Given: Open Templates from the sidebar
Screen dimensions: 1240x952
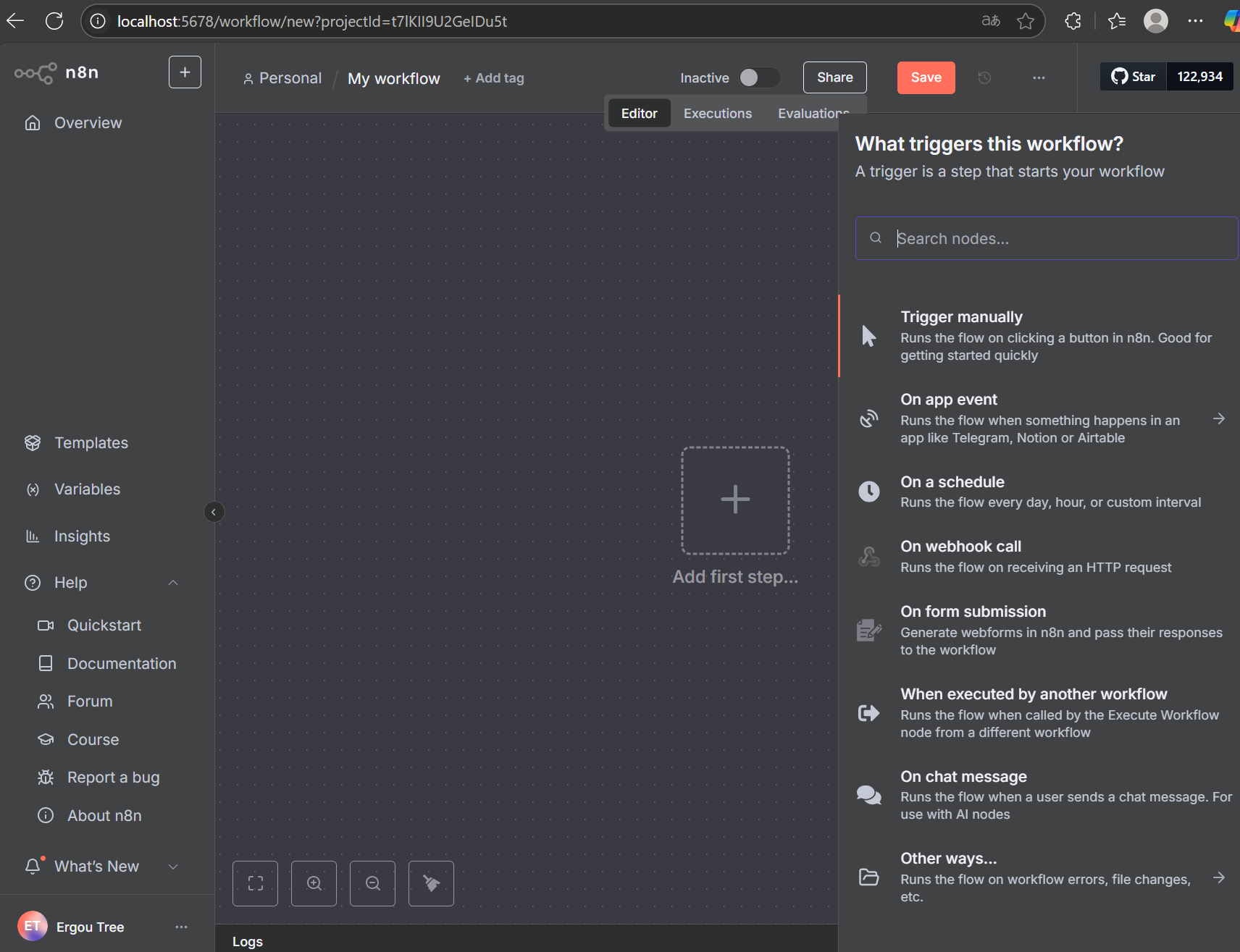Looking at the screenshot, I should coord(91,443).
